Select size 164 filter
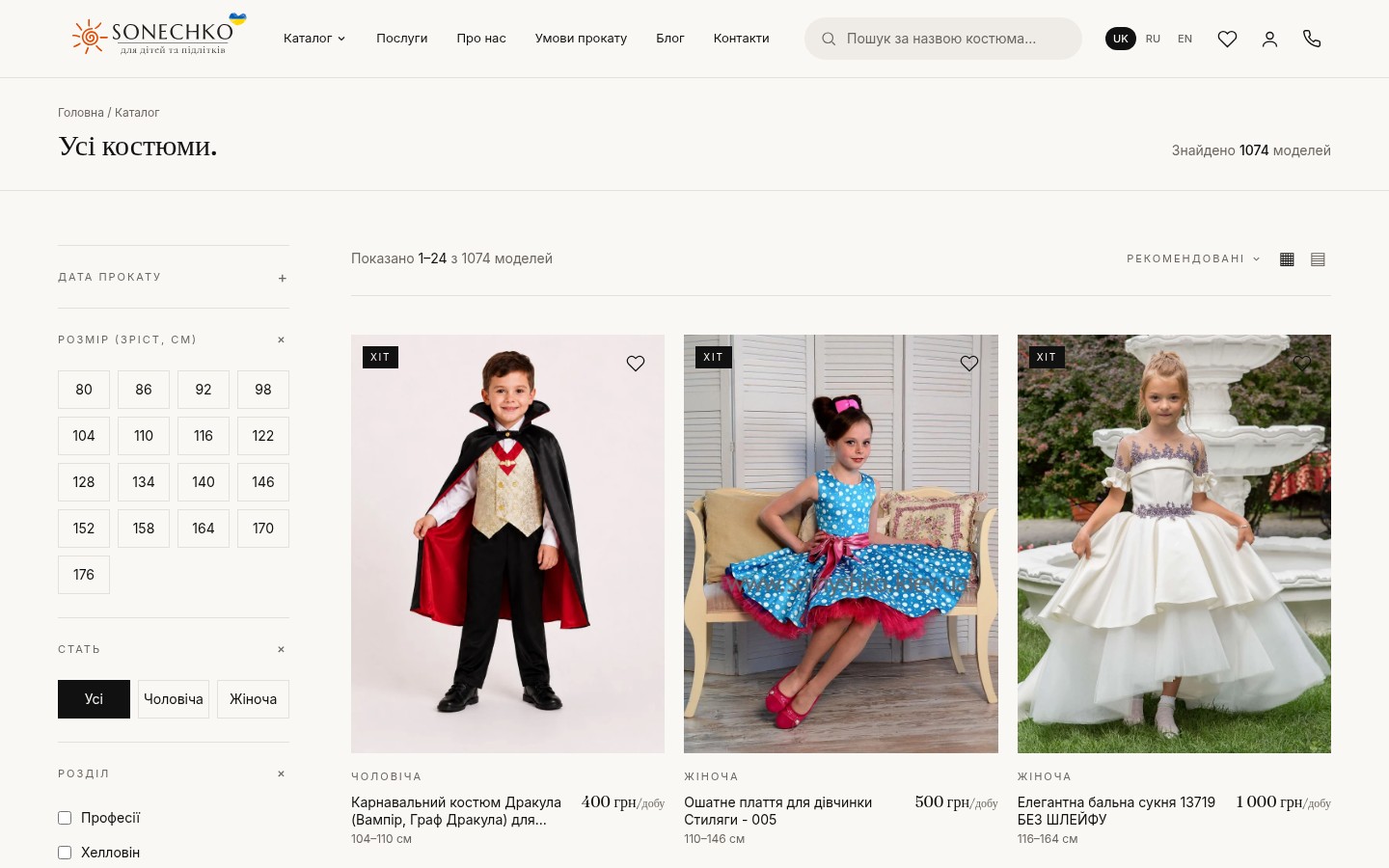 pos(204,529)
